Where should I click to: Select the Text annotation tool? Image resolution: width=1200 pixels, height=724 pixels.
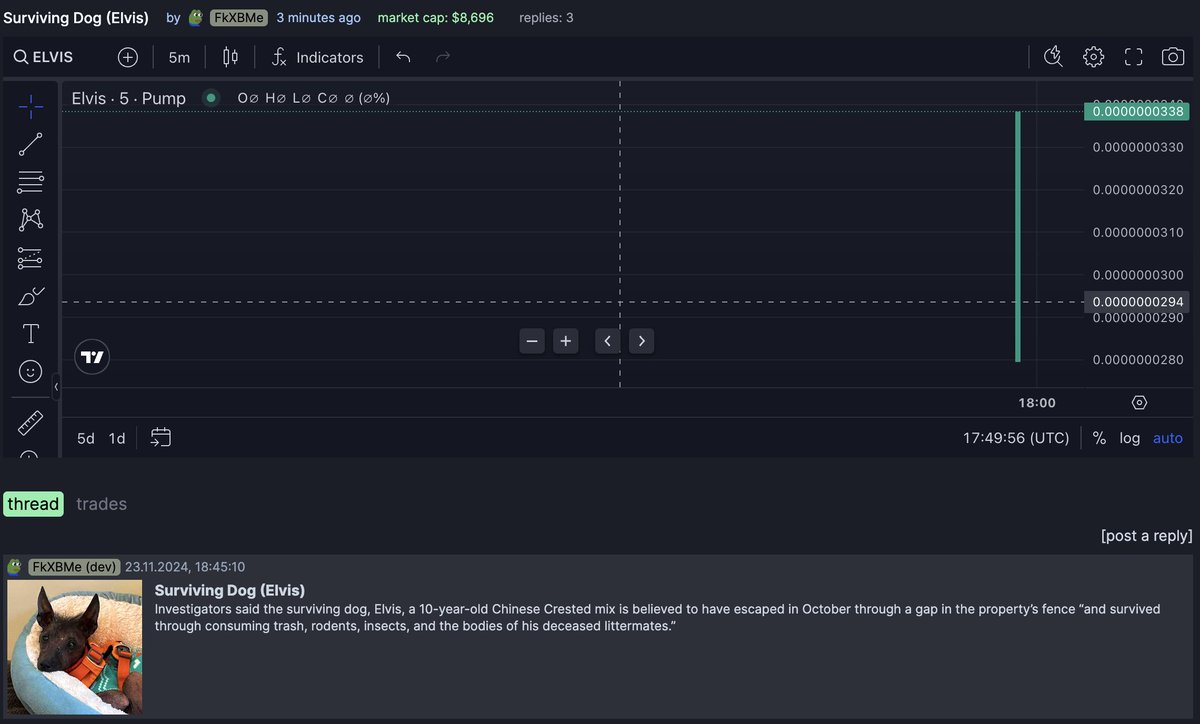31,334
